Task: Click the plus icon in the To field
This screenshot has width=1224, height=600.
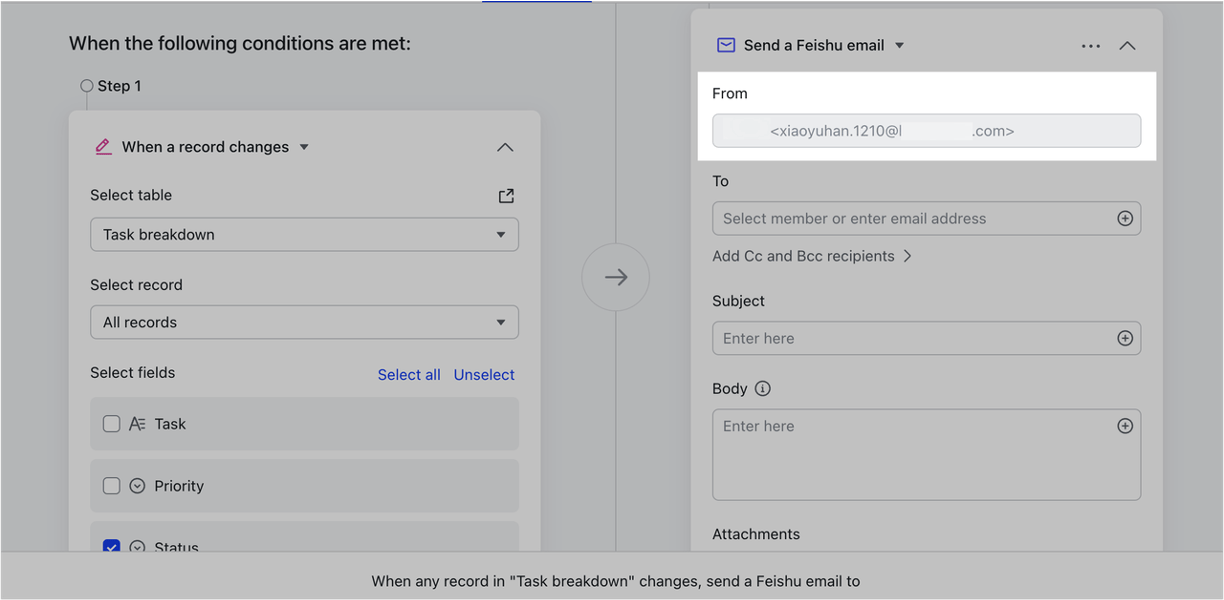Action: coord(1124,217)
